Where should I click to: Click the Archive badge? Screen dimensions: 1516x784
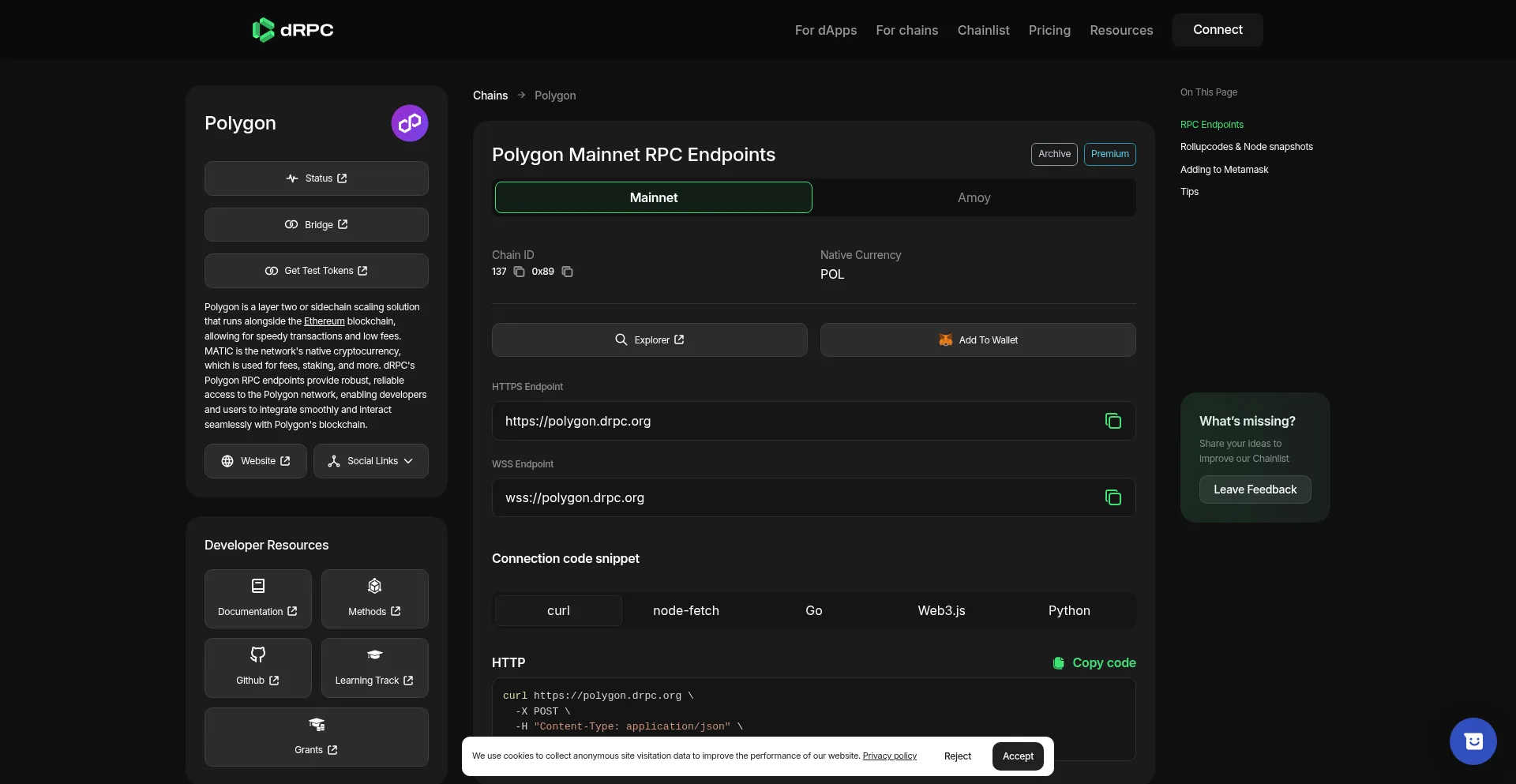click(1054, 154)
